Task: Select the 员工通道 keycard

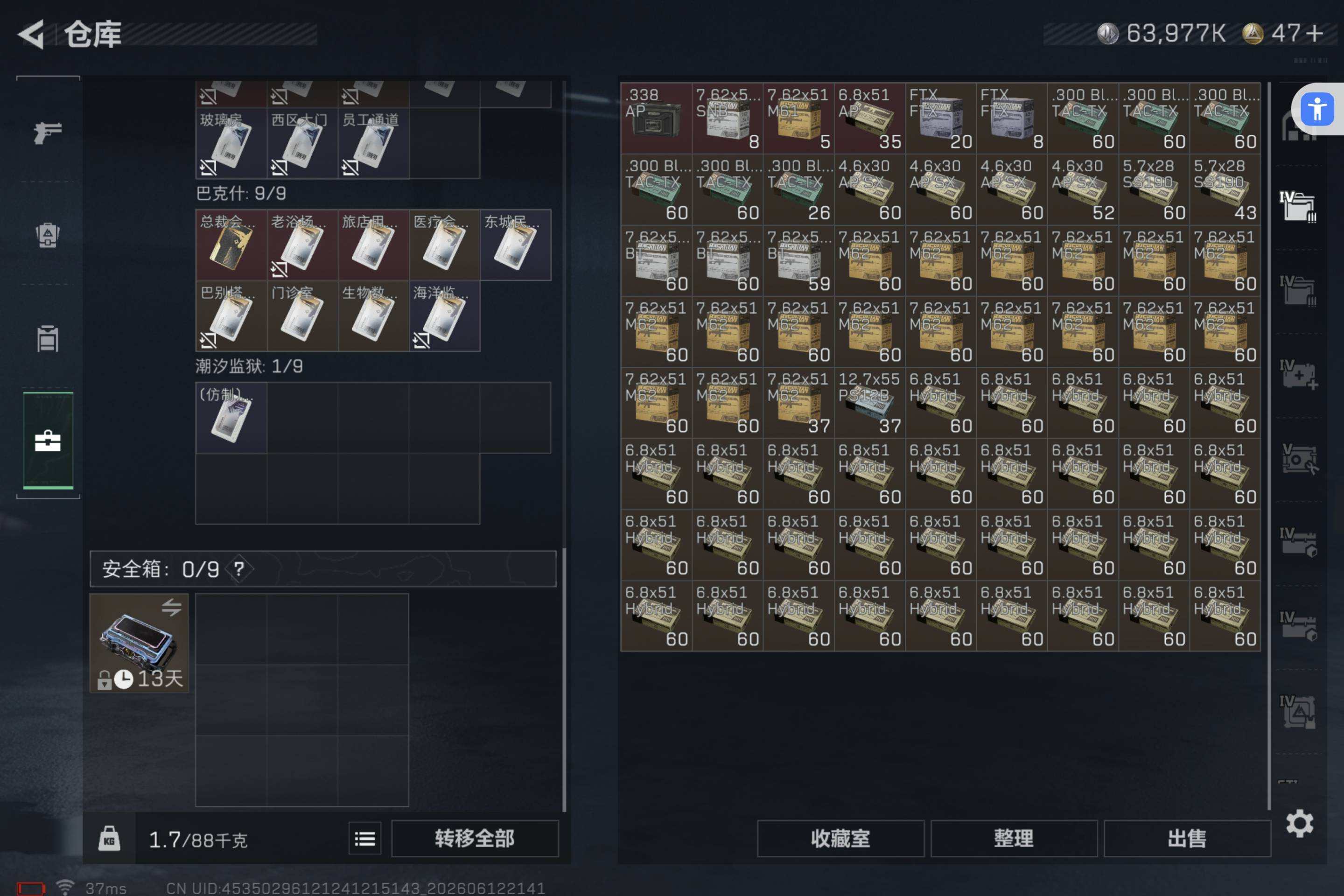Action: [373, 143]
